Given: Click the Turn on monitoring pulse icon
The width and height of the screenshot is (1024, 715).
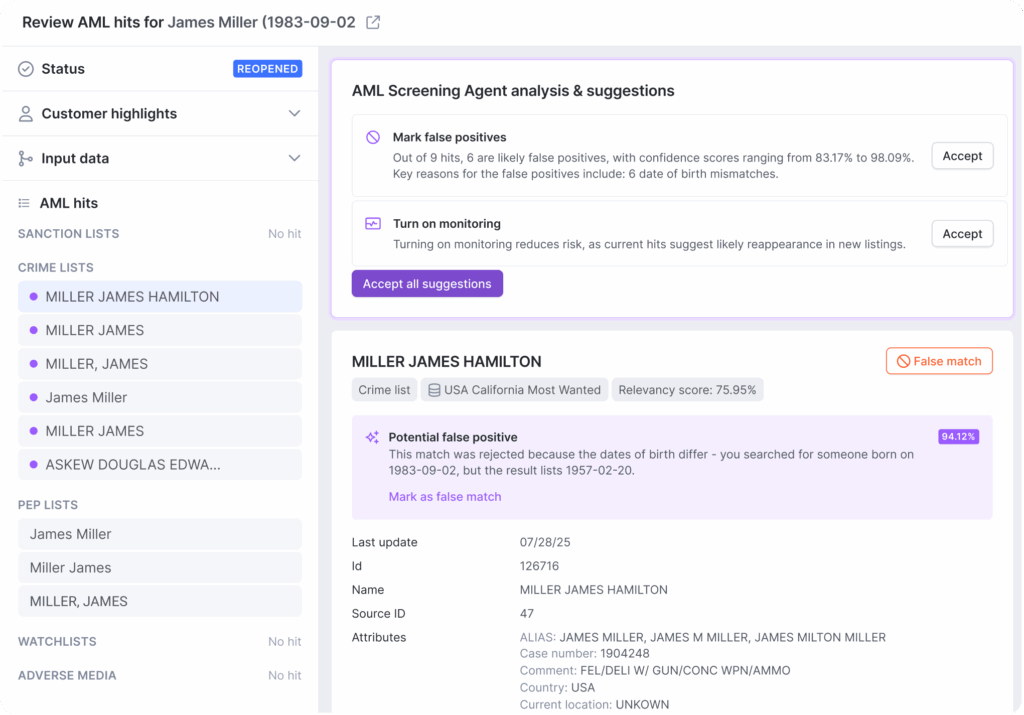Looking at the screenshot, I should click(373, 224).
